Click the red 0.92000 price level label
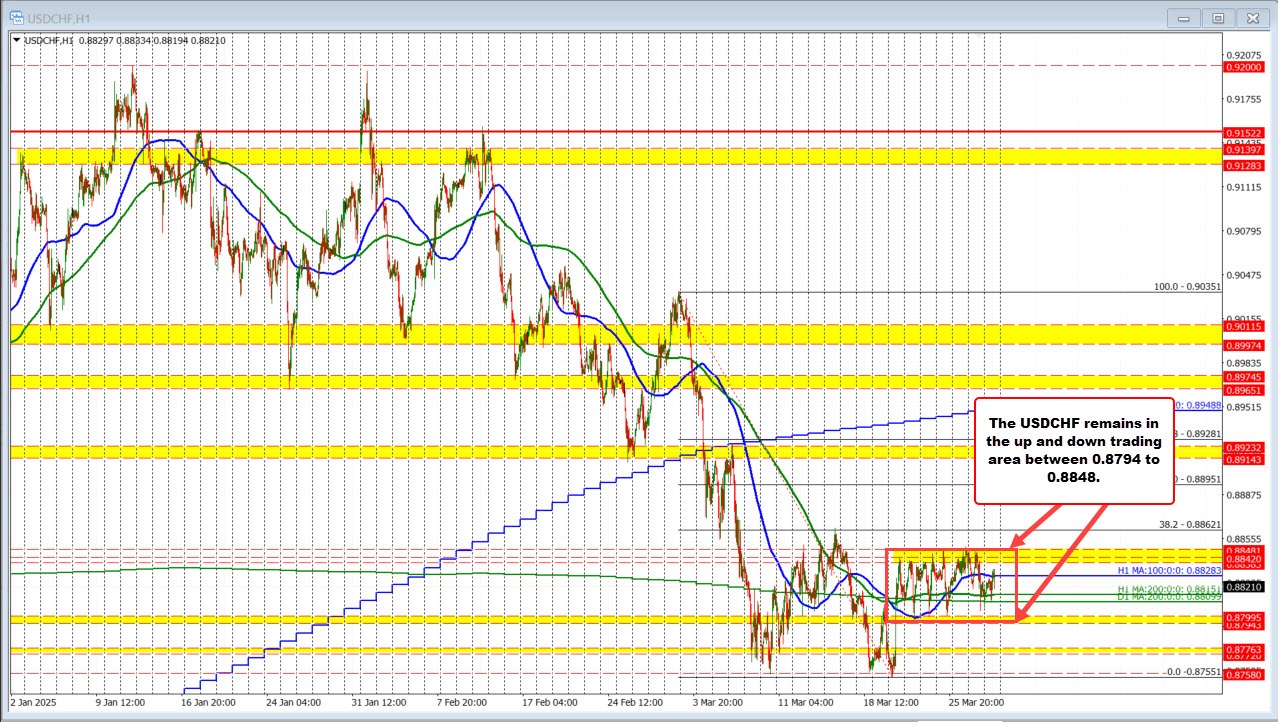 1243,66
